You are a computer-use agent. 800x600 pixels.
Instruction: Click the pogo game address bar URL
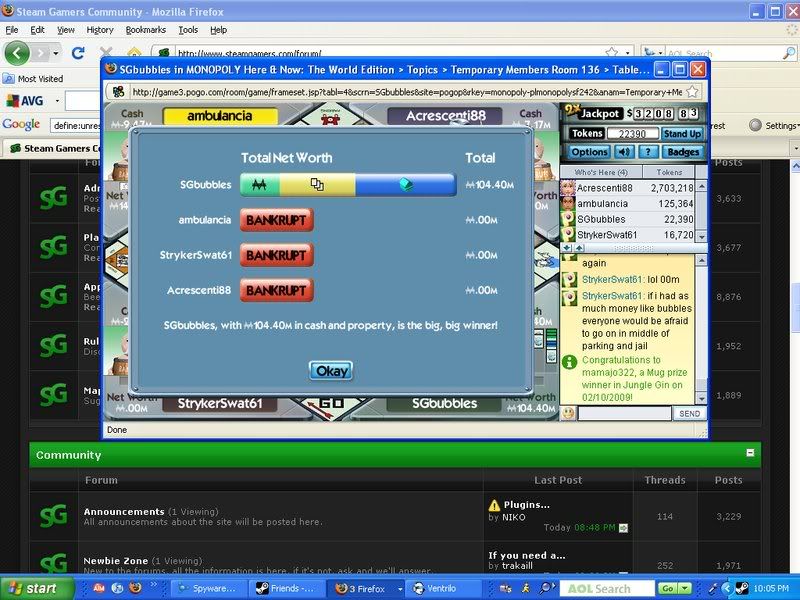[406, 92]
